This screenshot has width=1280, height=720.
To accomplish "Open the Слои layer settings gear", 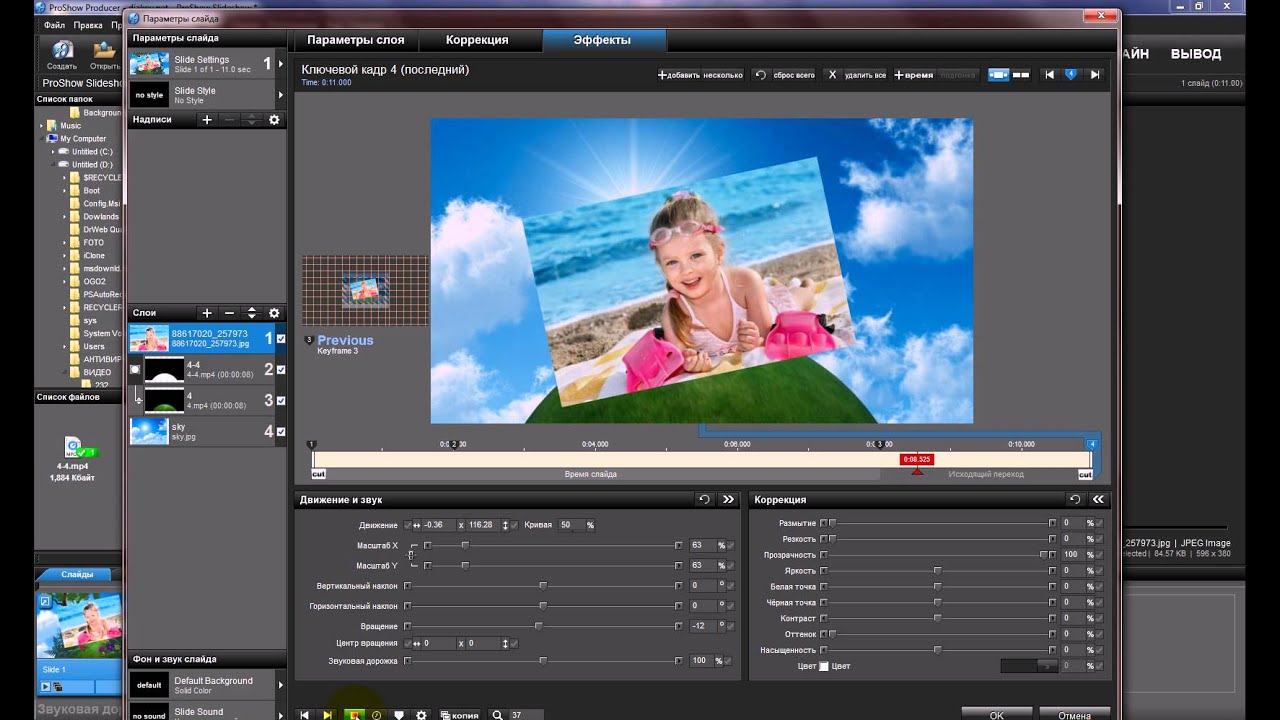I will [274, 313].
